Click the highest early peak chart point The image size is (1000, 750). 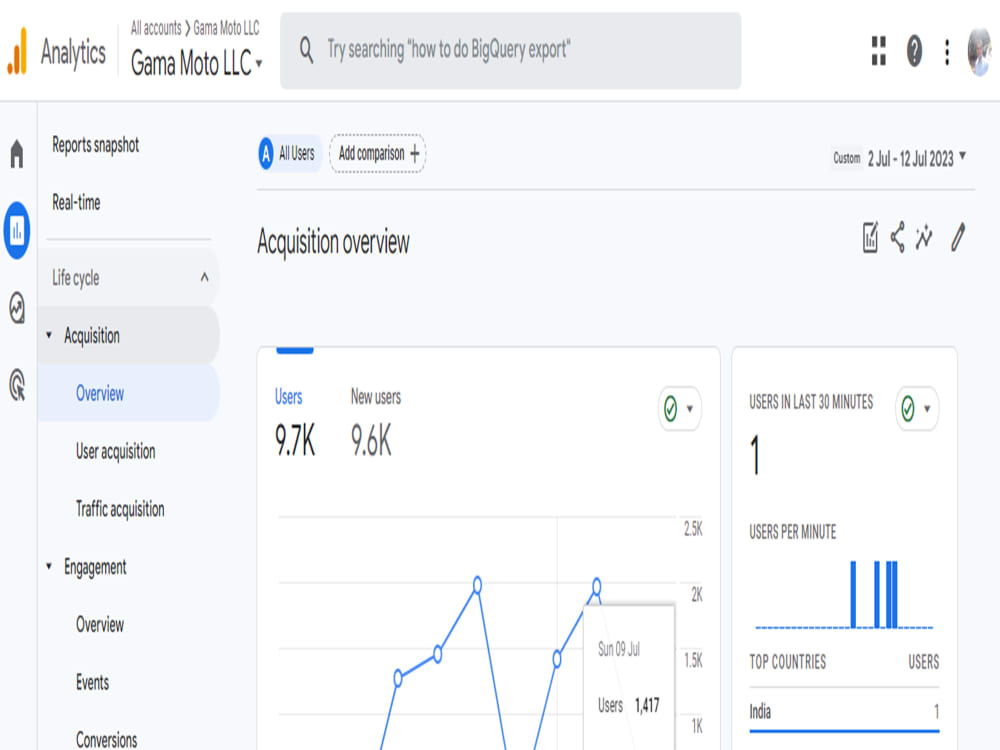click(x=477, y=584)
